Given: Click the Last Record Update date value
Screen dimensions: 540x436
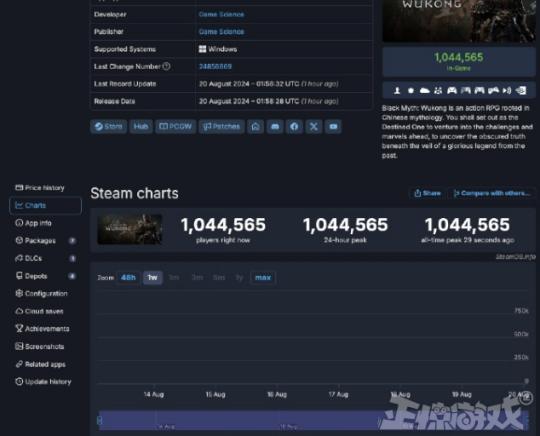Looking at the screenshot, I should 269,84.
